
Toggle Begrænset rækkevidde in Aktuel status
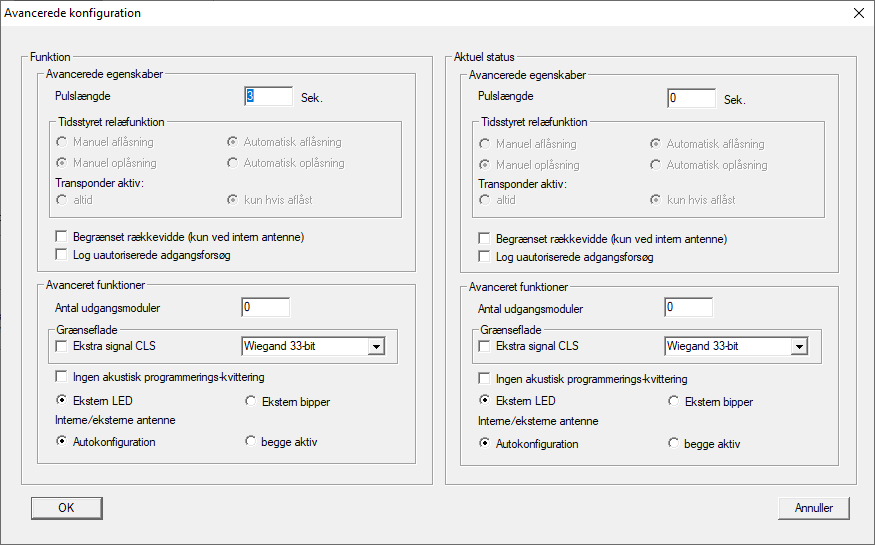tap(485, 239)
